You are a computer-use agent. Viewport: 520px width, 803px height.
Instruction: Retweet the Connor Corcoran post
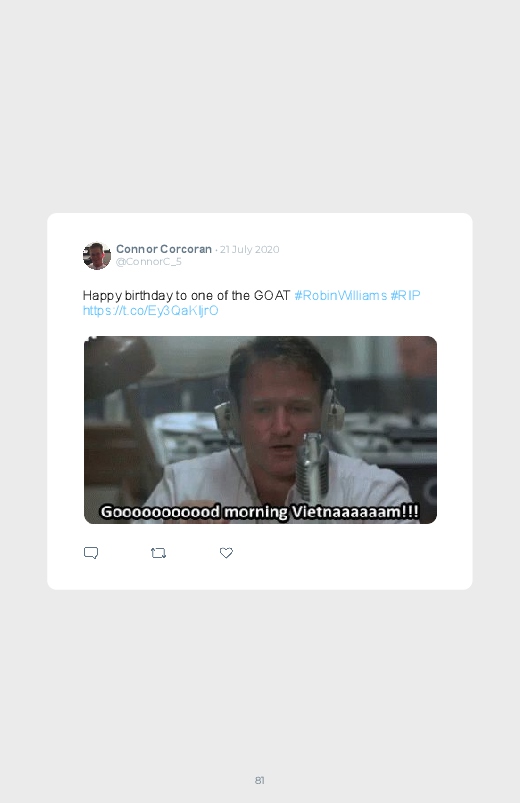click(x=158, y=553)
